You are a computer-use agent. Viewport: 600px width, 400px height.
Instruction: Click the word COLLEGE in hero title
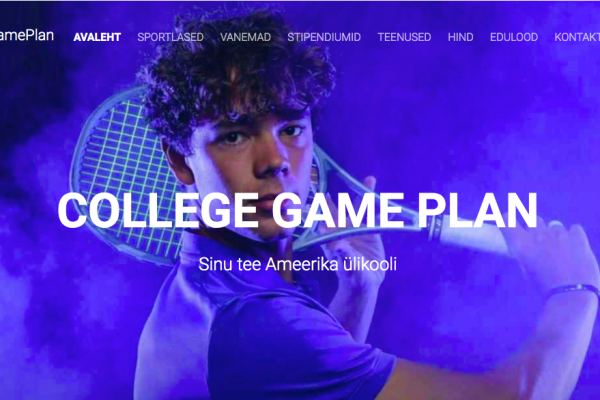pos(158,211)
